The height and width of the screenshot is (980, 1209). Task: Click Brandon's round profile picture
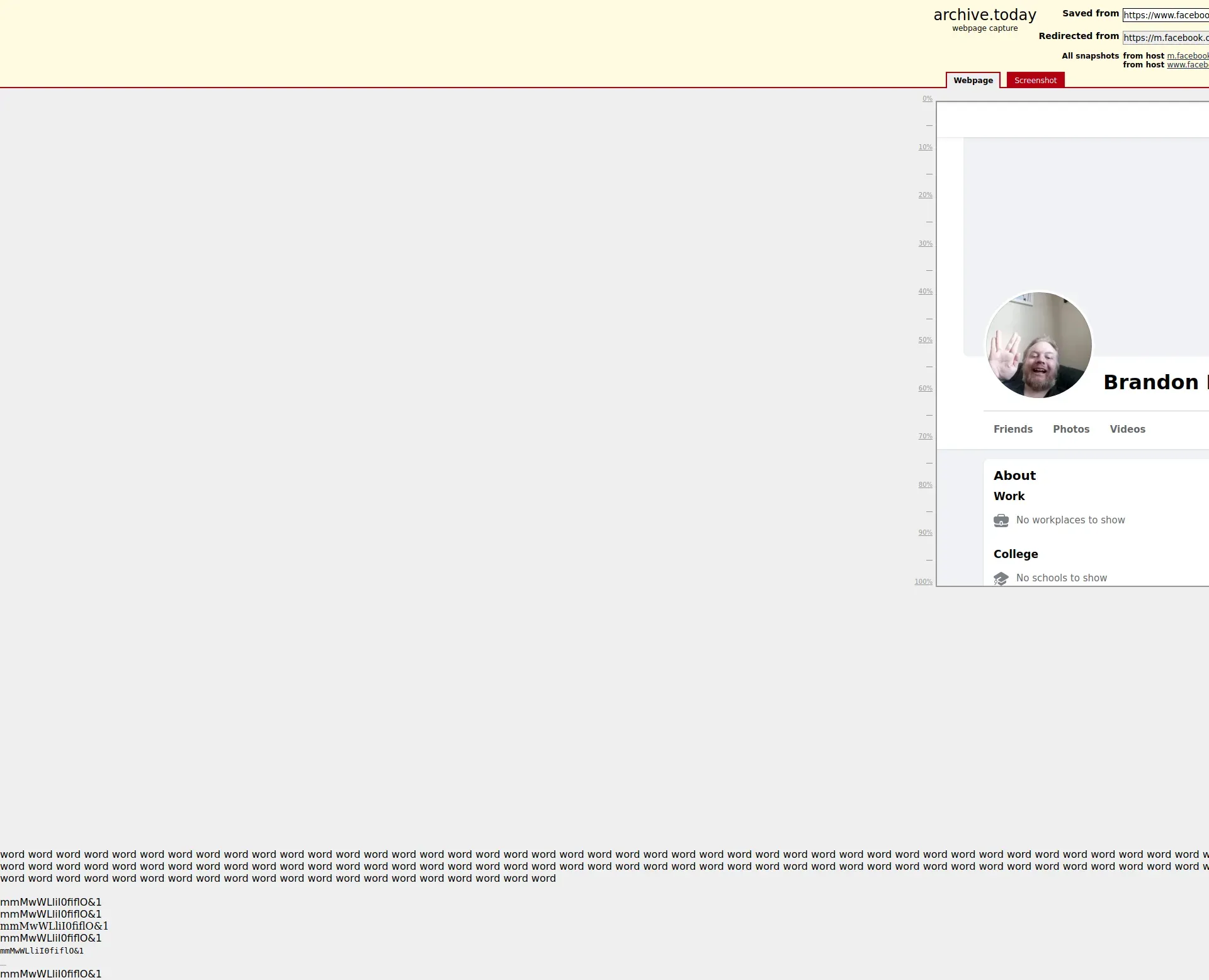point(1038,345)
